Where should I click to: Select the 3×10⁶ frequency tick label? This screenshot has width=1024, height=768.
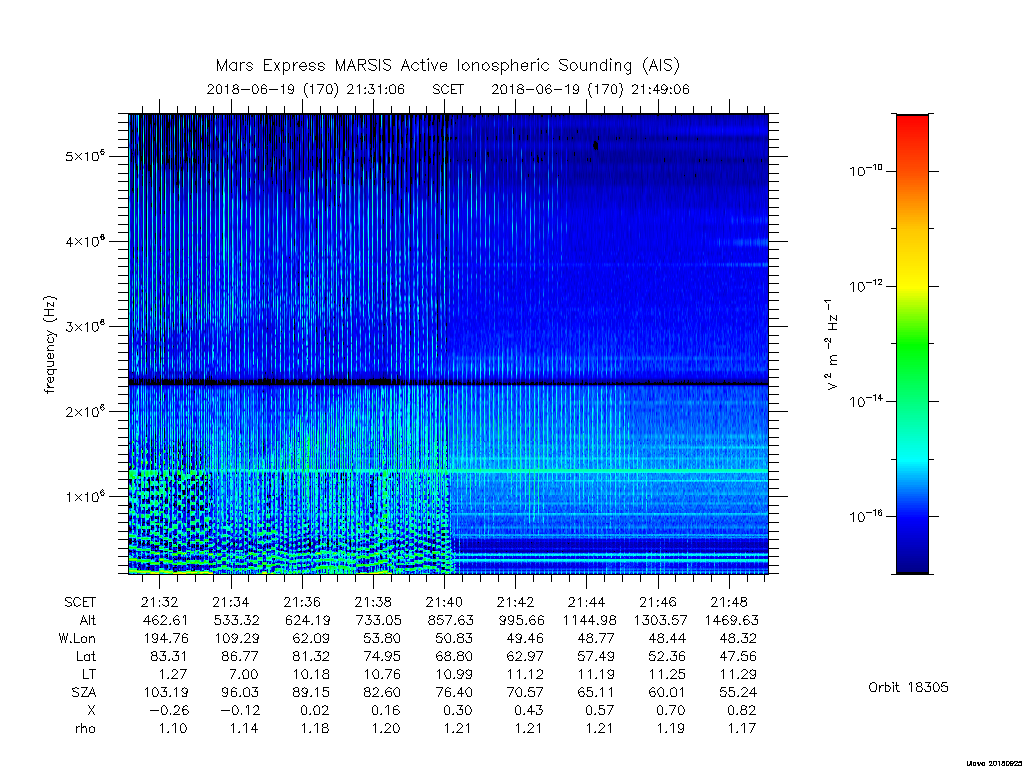tap(85, 326)
